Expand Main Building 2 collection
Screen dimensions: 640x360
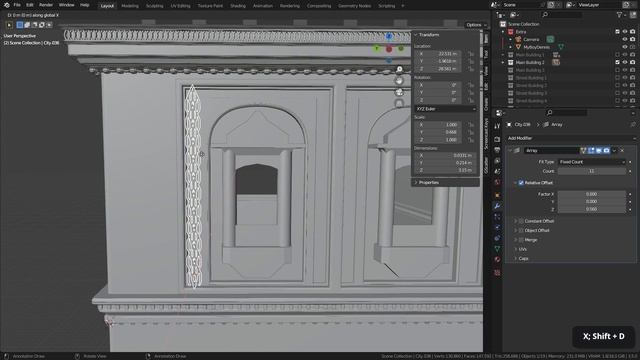(503, 62)
